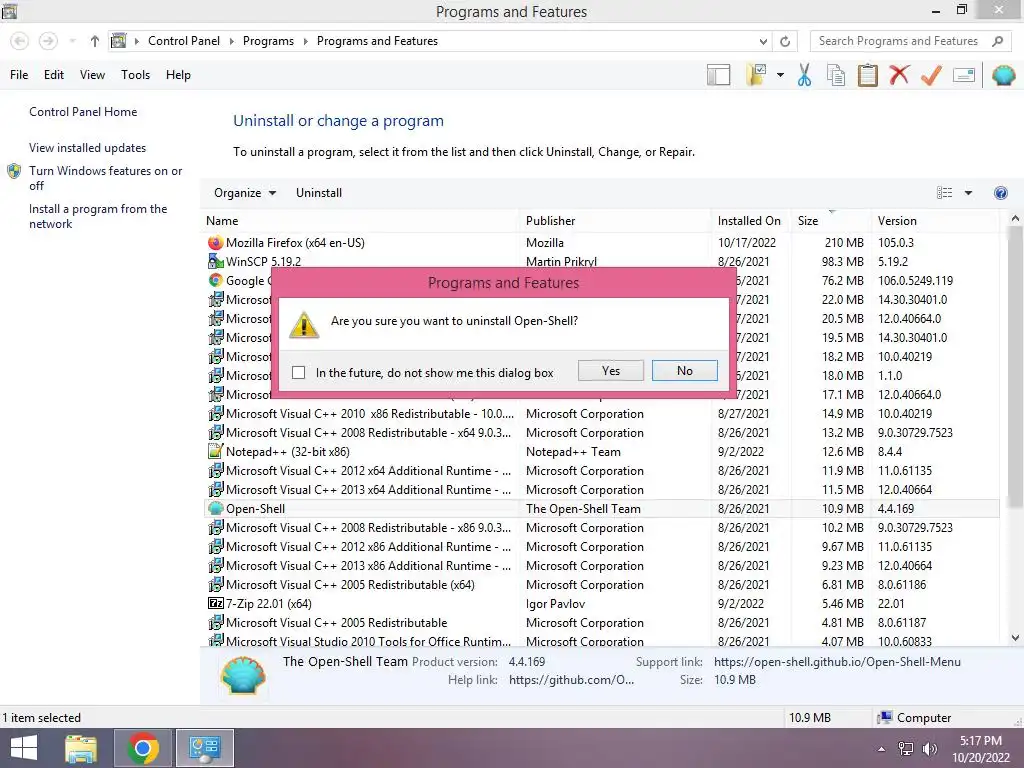Open the folder options dropdown arrow
The image size is (1024, 768).
[x=780, y=75]
